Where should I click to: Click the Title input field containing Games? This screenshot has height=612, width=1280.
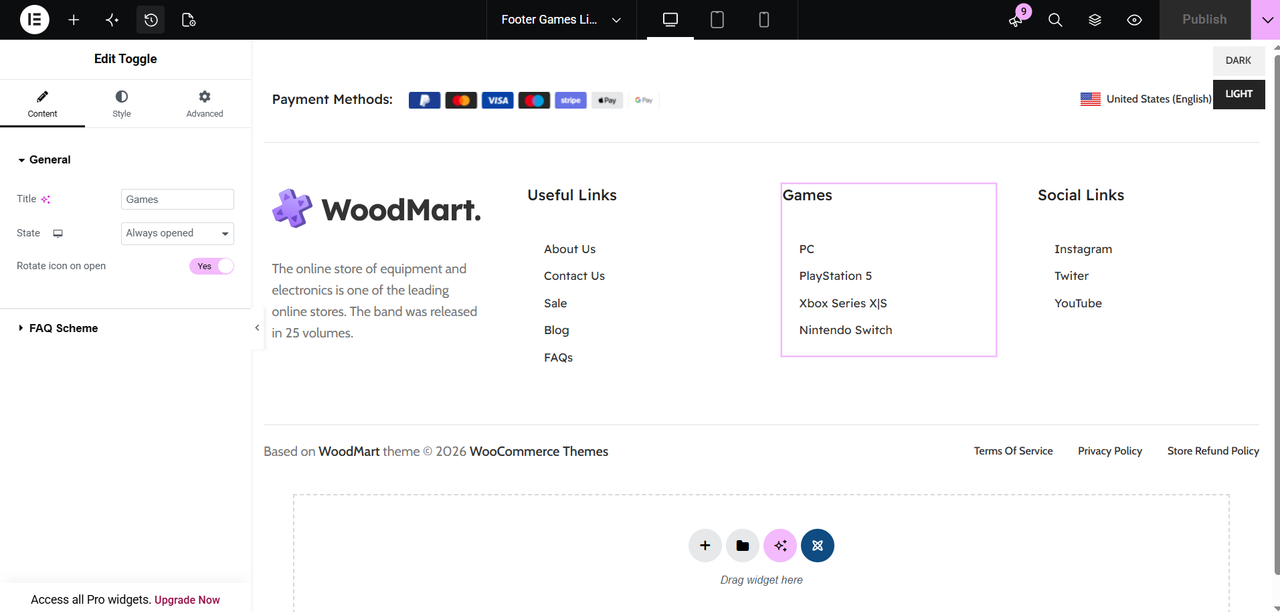tap(177, 199)
